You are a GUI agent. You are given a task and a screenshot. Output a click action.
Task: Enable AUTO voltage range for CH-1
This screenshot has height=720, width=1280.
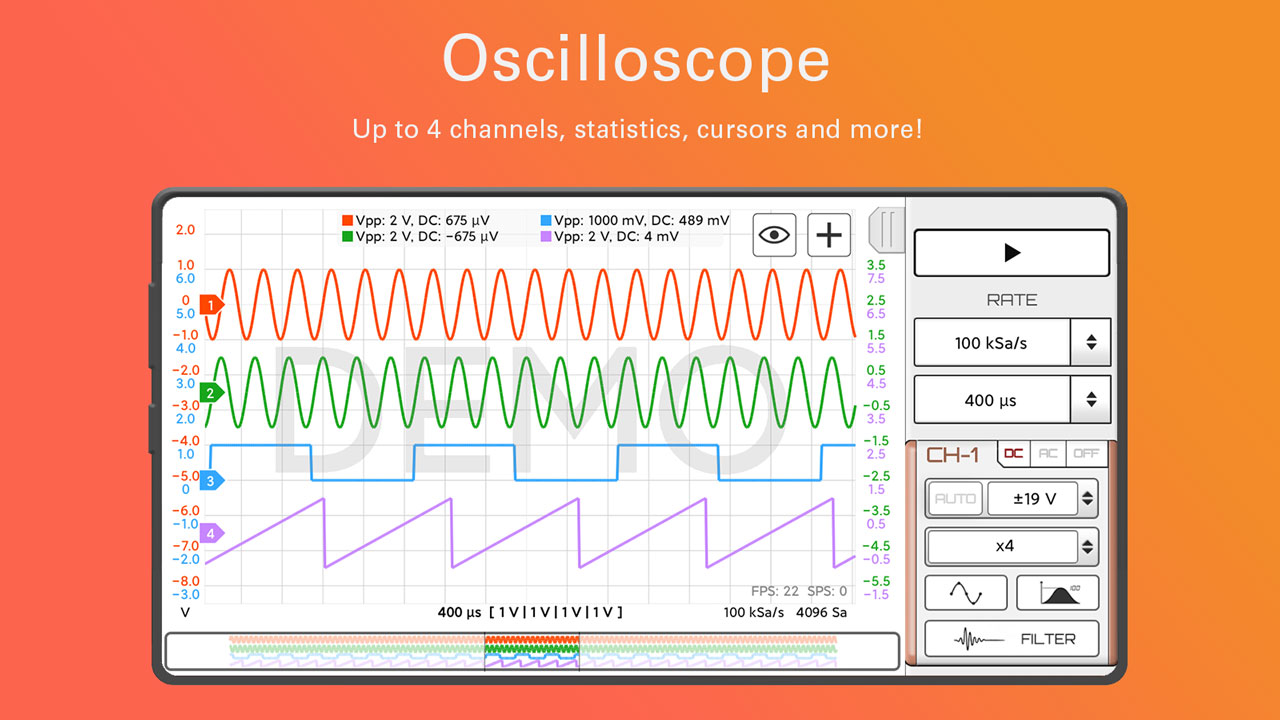point(954,498)
